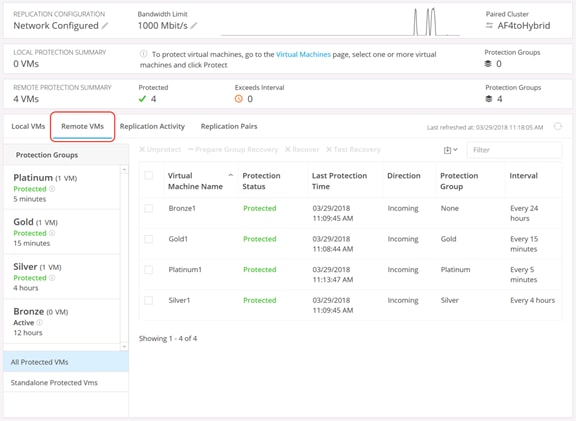Select Standalone Protected Vms in sidebar

point(66,382)
